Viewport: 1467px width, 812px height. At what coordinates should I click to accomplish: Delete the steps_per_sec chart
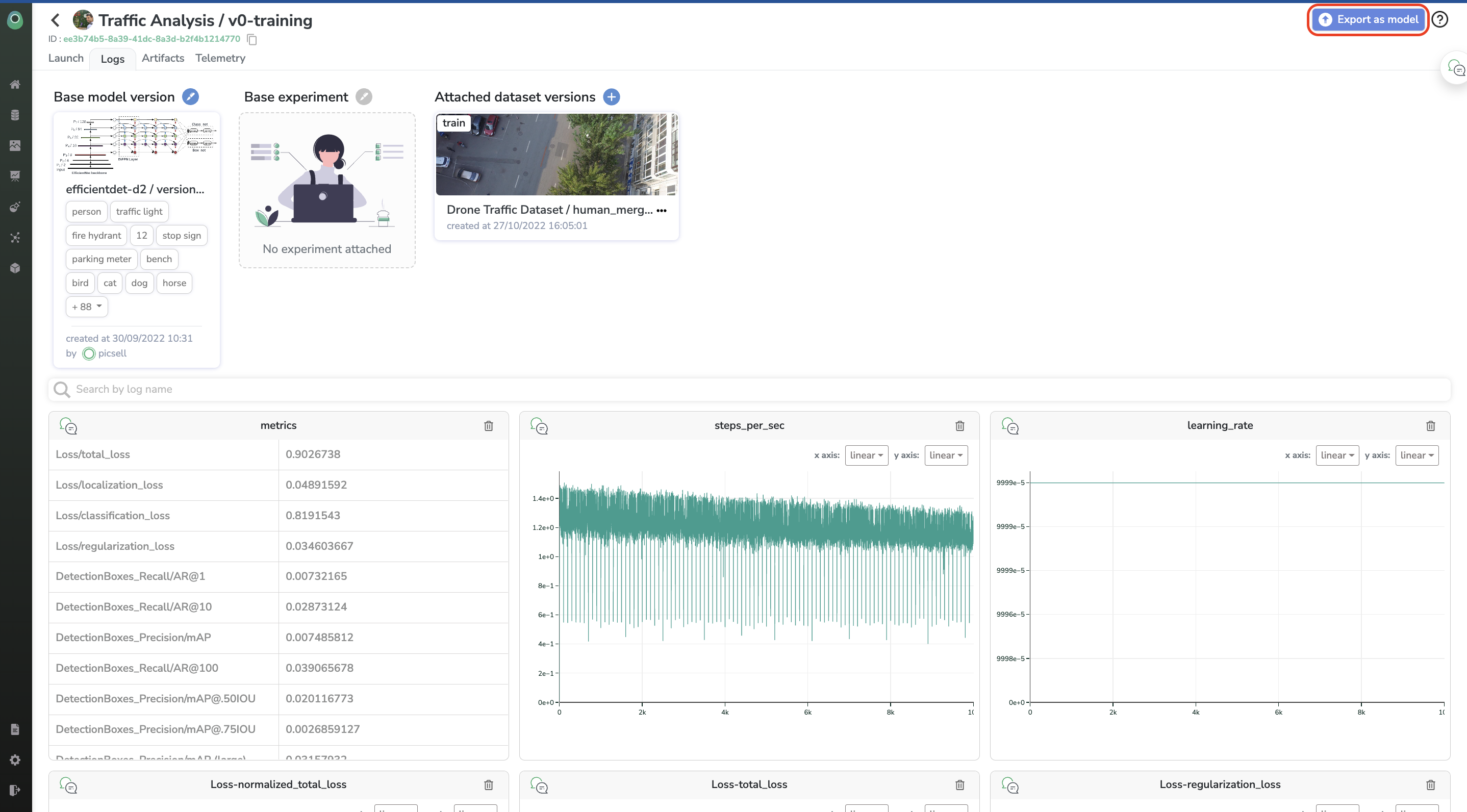959,426
